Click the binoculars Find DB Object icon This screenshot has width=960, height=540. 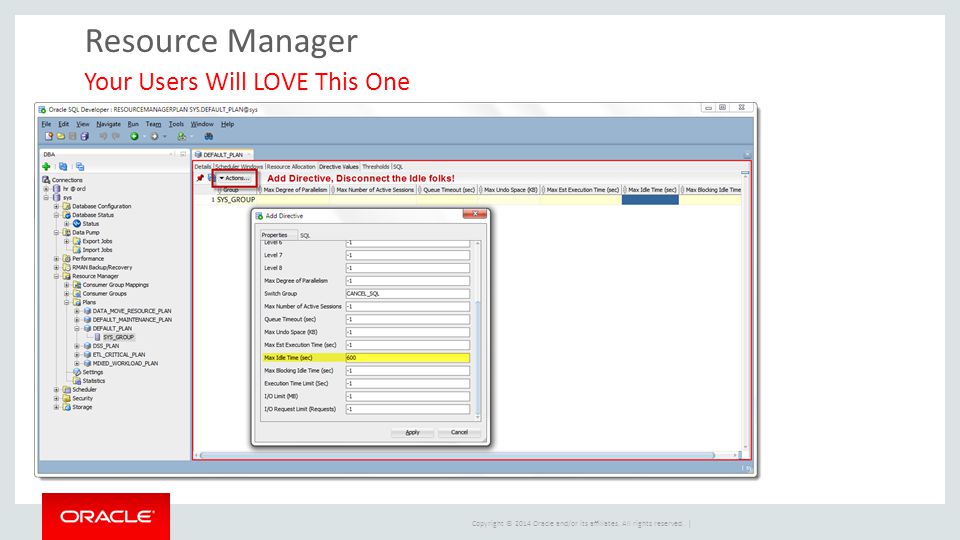[x=209, y=137]
